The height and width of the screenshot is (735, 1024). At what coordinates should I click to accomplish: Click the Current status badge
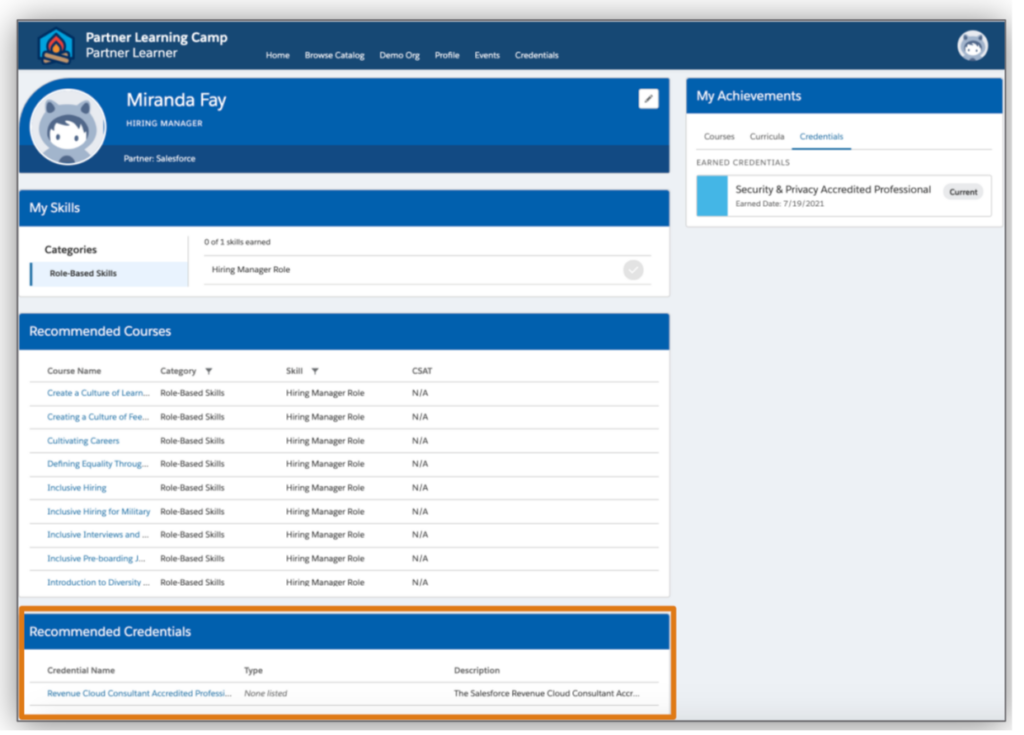pyautogui.click(x=963, y=192)
